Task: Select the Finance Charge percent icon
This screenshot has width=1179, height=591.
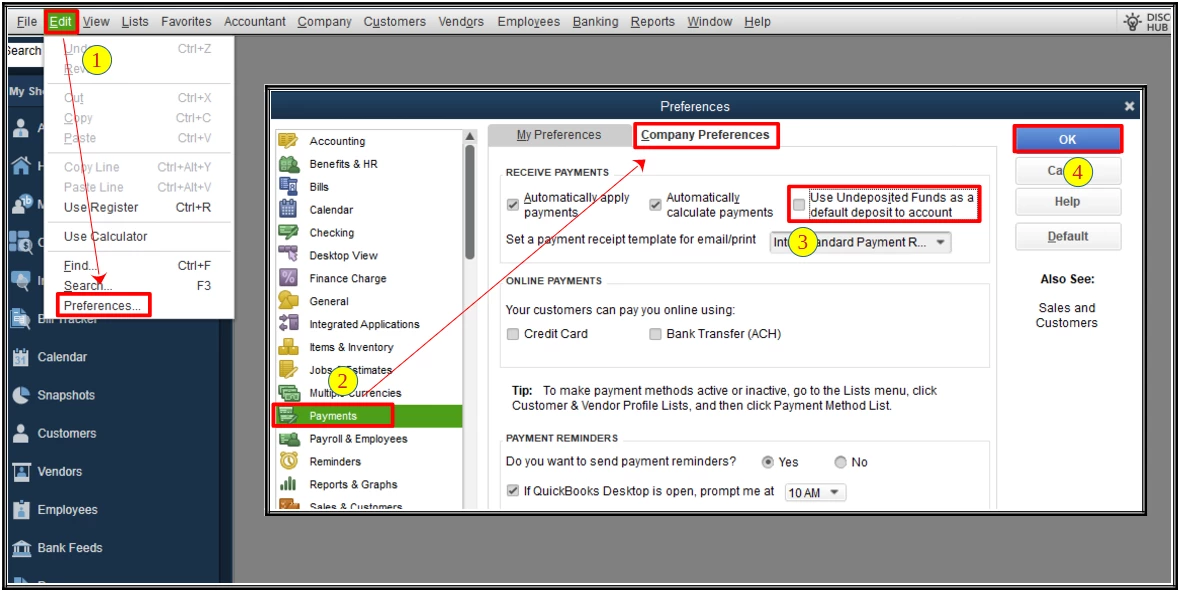Action: [289, 278]
